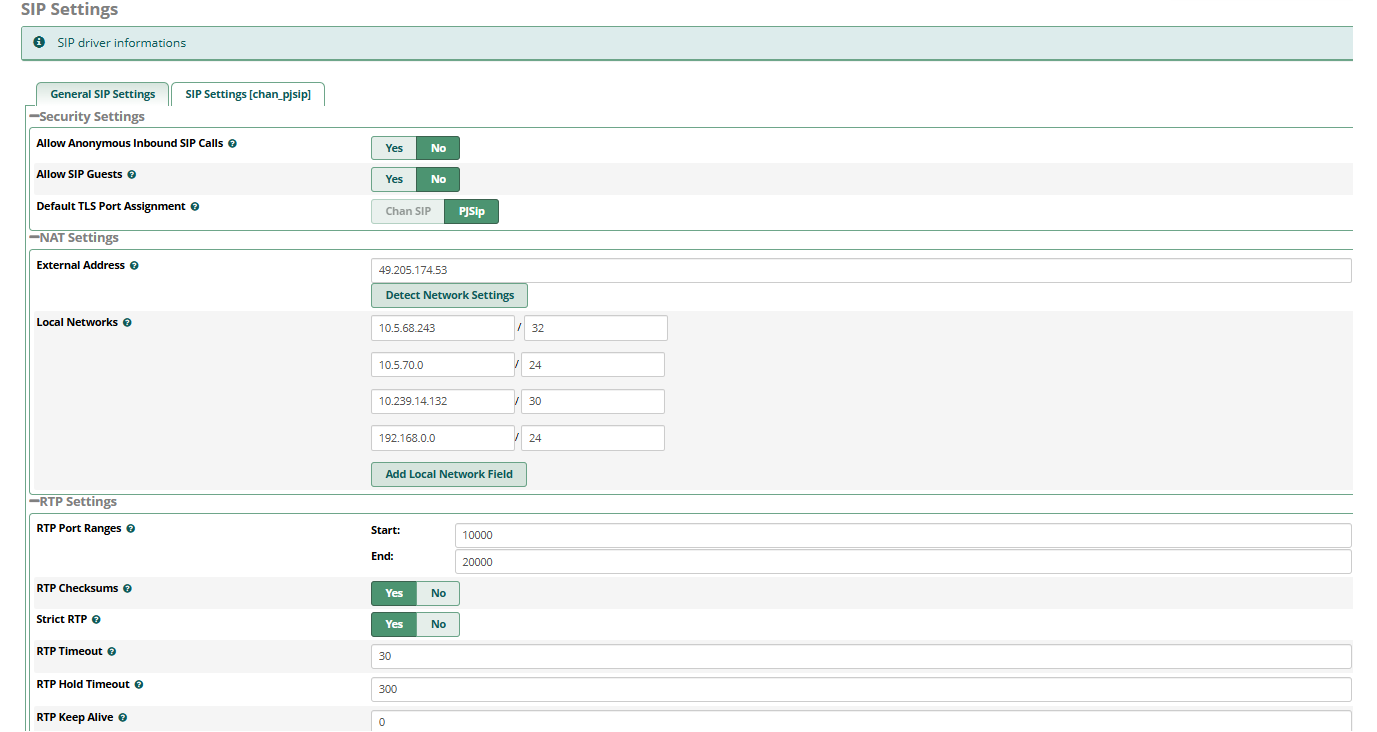Show help for Default TLS Port Assignment
The height and width of the screenshot is (732, 1377).
(195, 207)
